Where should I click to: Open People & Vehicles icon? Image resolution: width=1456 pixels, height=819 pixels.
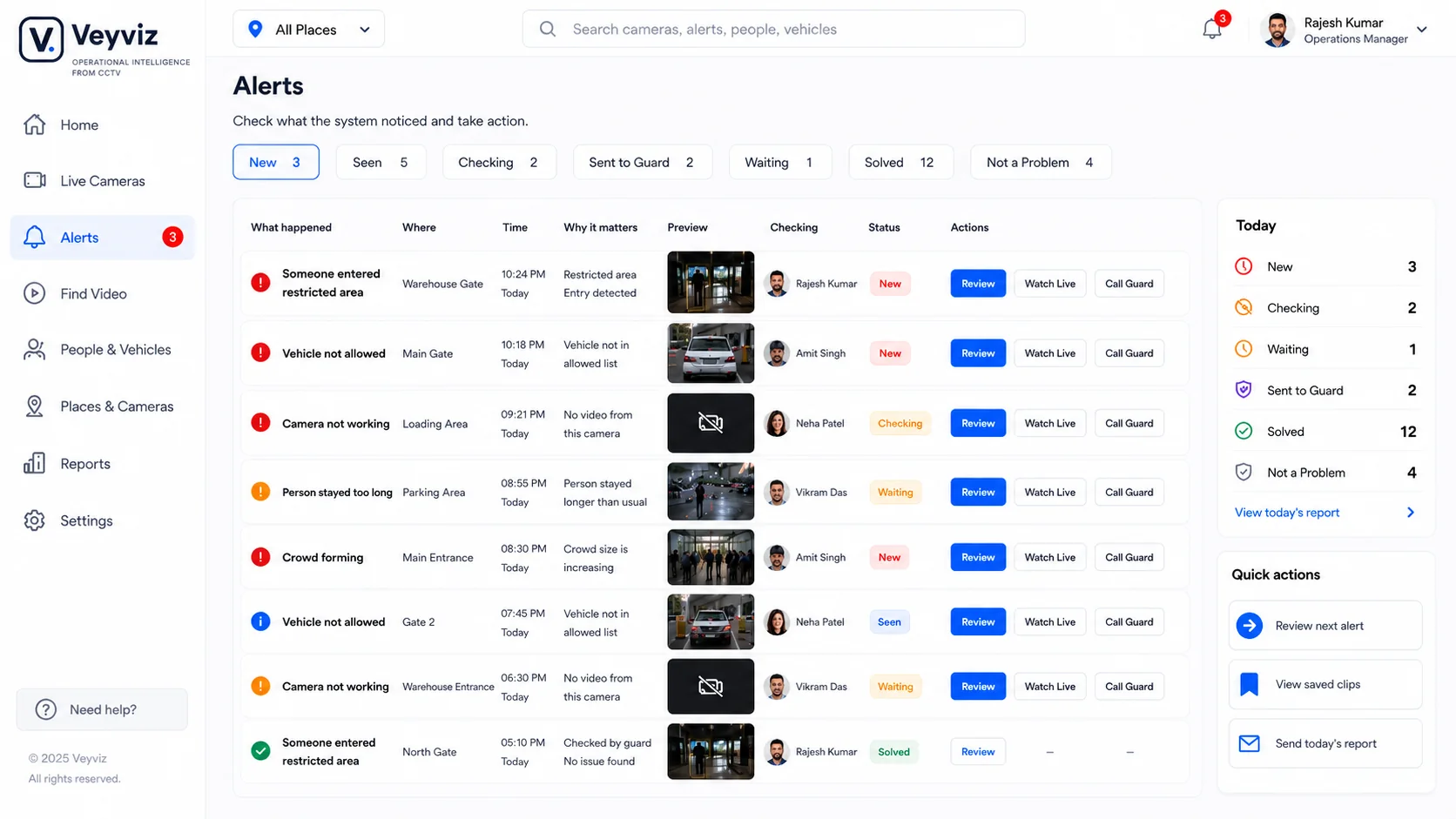coord(35,349)
